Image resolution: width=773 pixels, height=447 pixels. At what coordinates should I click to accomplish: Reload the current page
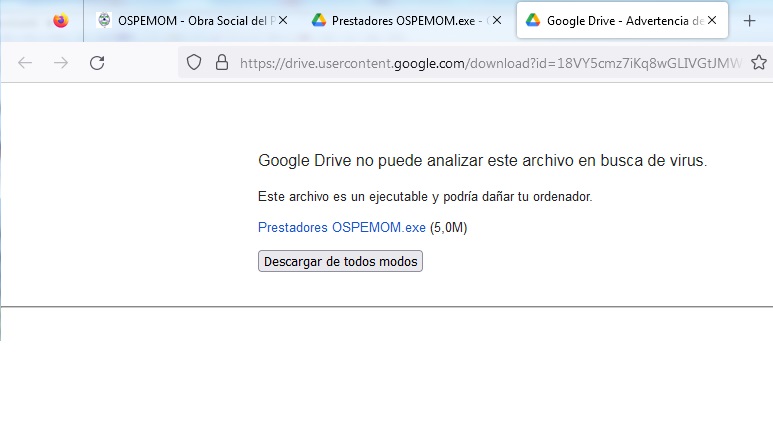(x=97, y=63)
